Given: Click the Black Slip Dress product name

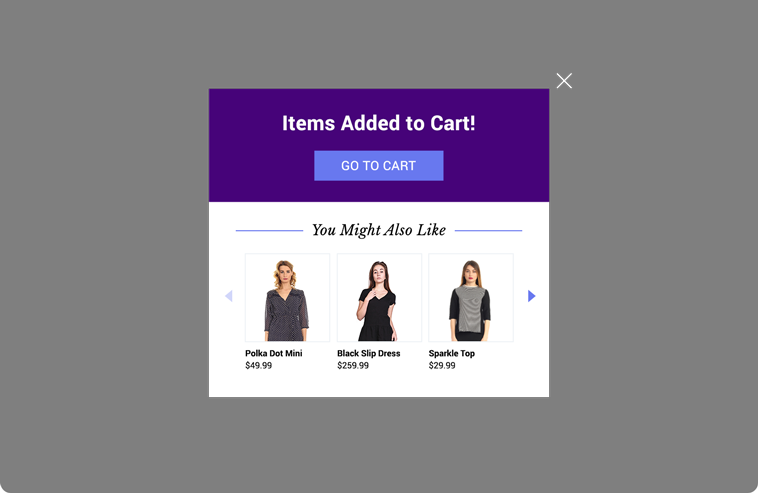Looking at the screenshot, I should point(368,353).
